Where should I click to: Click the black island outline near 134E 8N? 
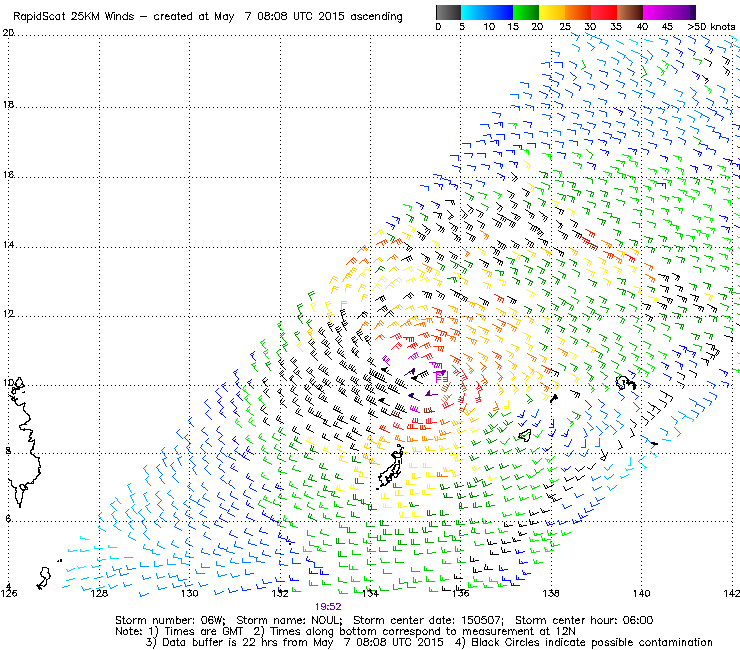392,466
